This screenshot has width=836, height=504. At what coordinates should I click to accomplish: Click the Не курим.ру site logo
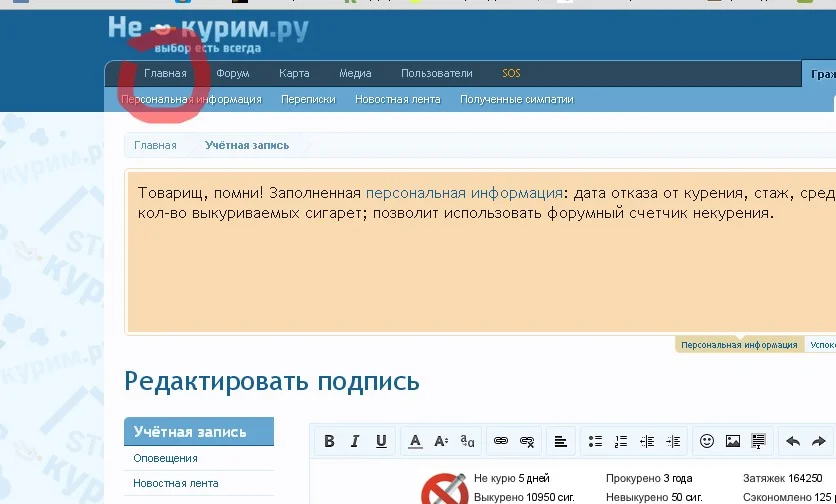(208, 34)
